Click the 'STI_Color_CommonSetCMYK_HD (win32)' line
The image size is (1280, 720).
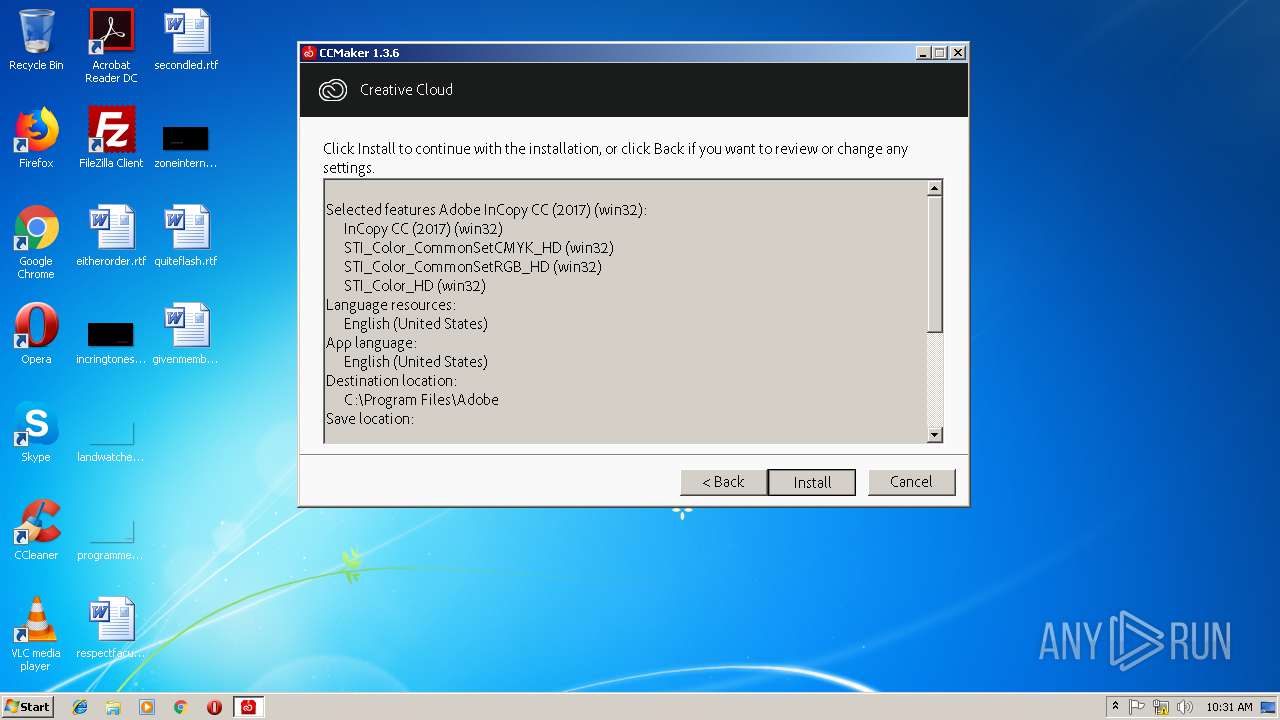tap(479, 248)
